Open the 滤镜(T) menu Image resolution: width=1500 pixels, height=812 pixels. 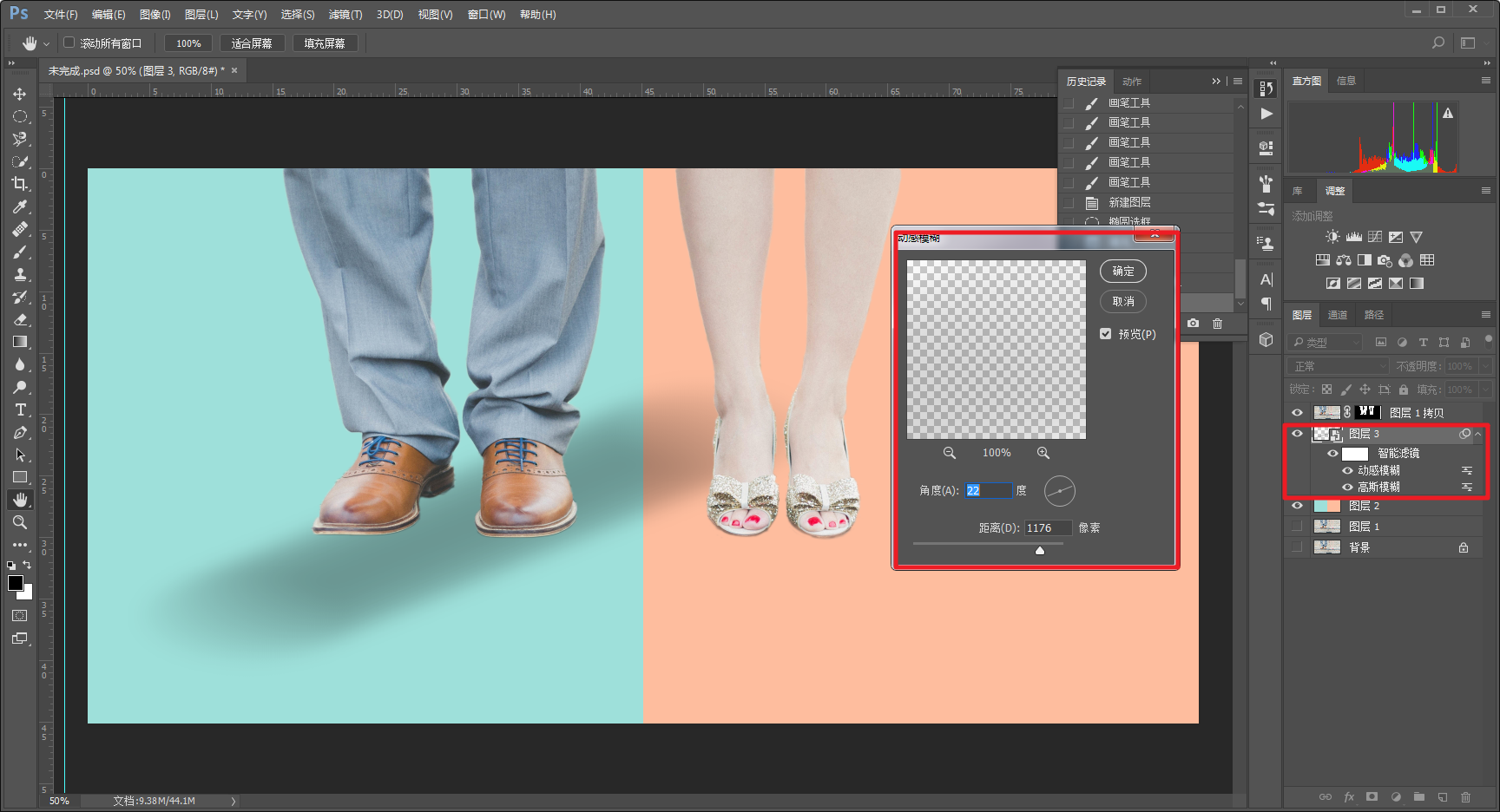coord(345,15)
